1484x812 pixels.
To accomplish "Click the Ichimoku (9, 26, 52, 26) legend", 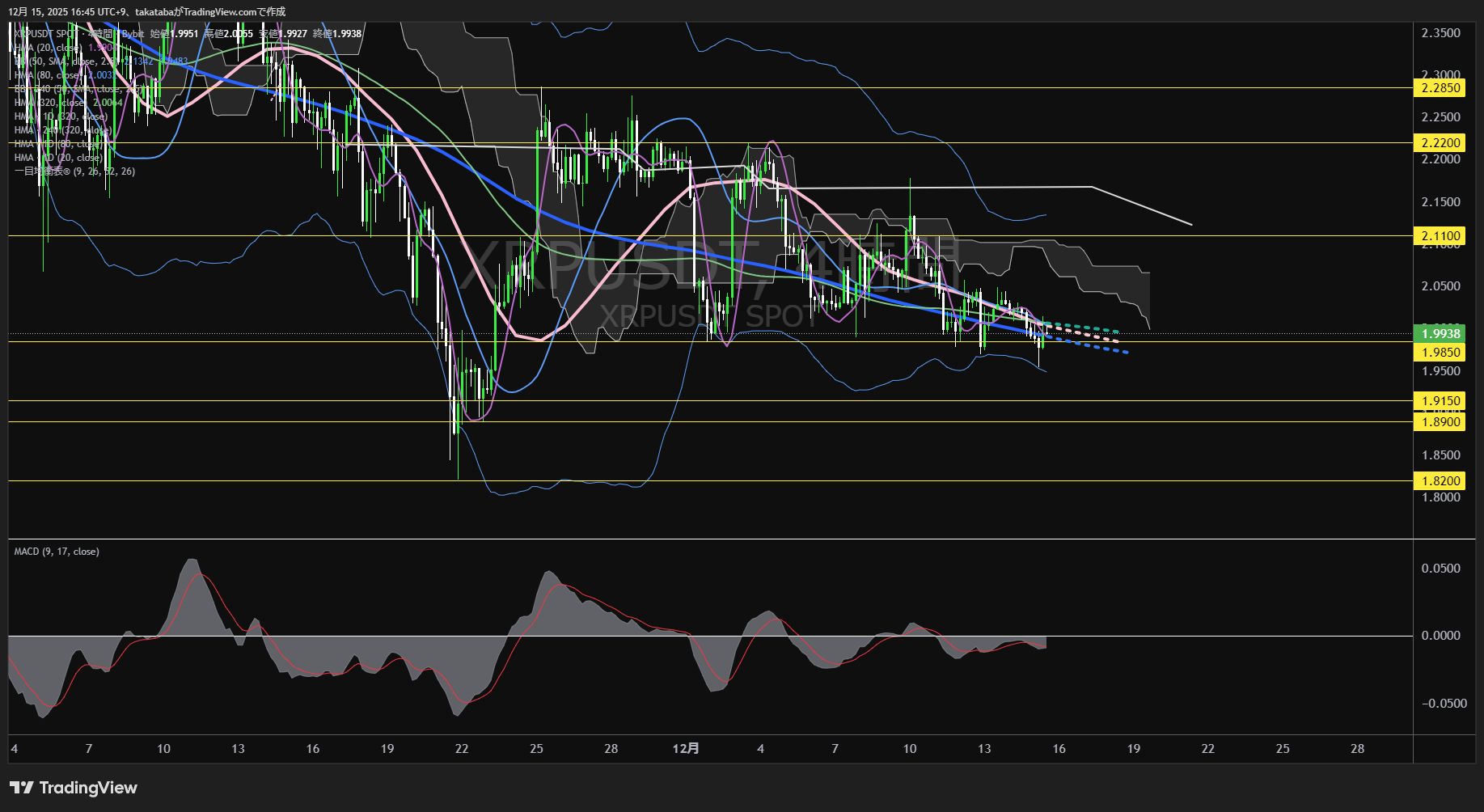I will click(74, 171).
